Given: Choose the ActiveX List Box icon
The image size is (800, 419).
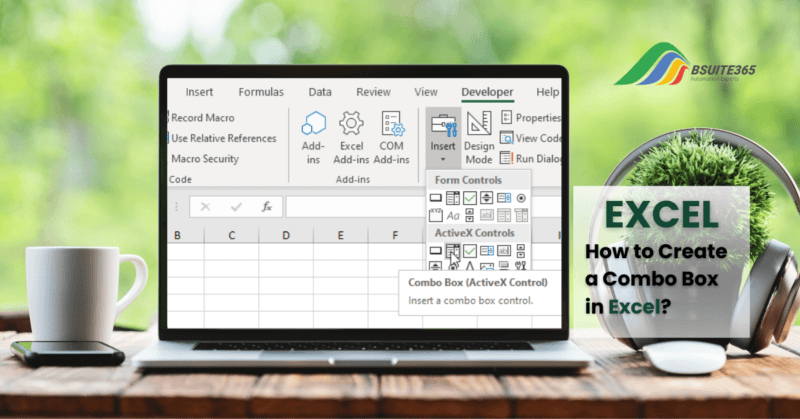Looking at the screenshot, I should click(x=487, y=251).
